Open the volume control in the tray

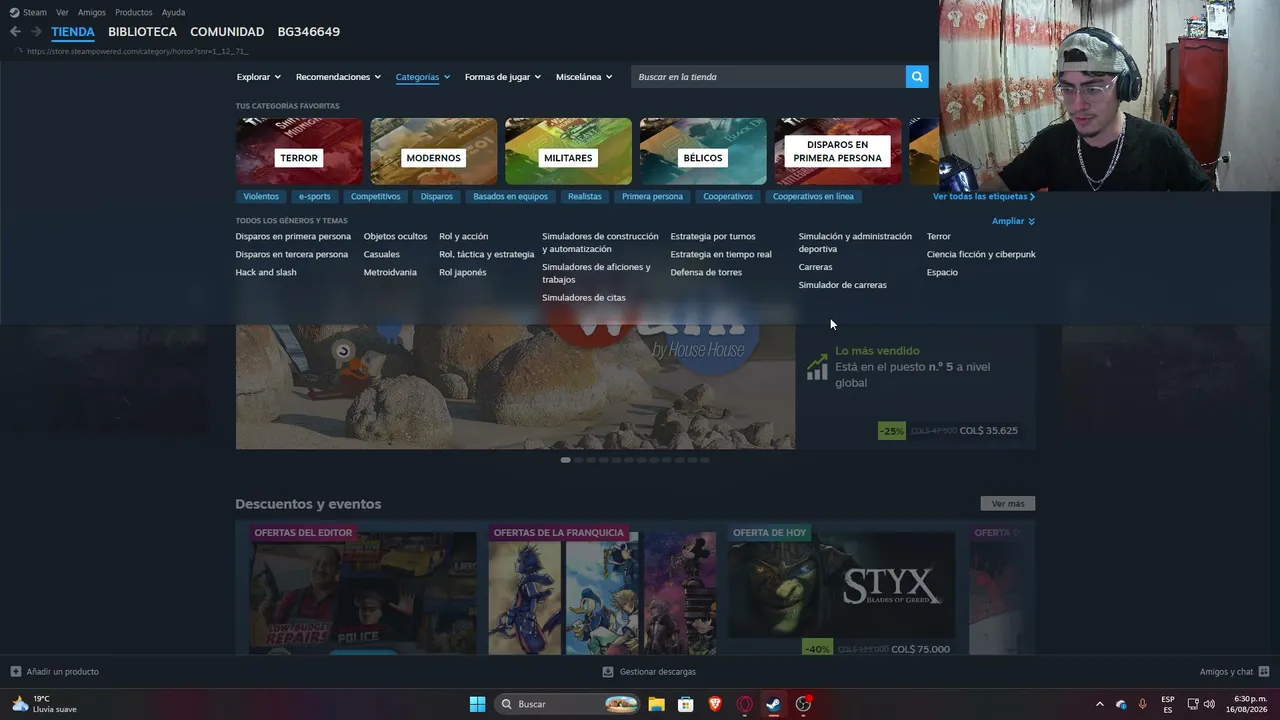click(x=1209, y=704)
